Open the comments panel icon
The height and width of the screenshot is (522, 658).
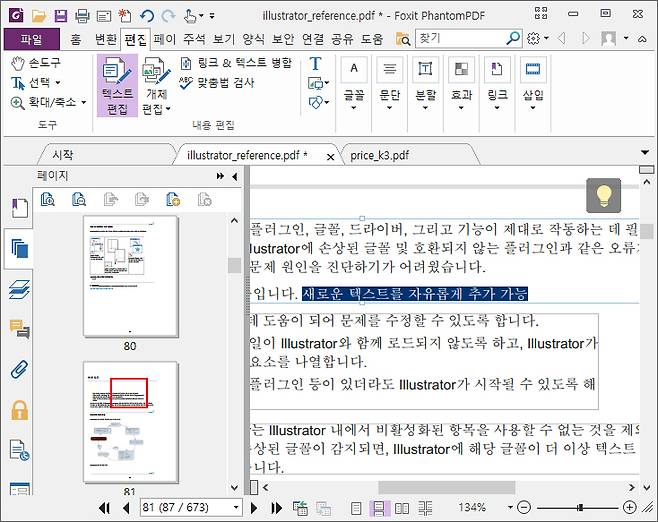click(19, 328)
